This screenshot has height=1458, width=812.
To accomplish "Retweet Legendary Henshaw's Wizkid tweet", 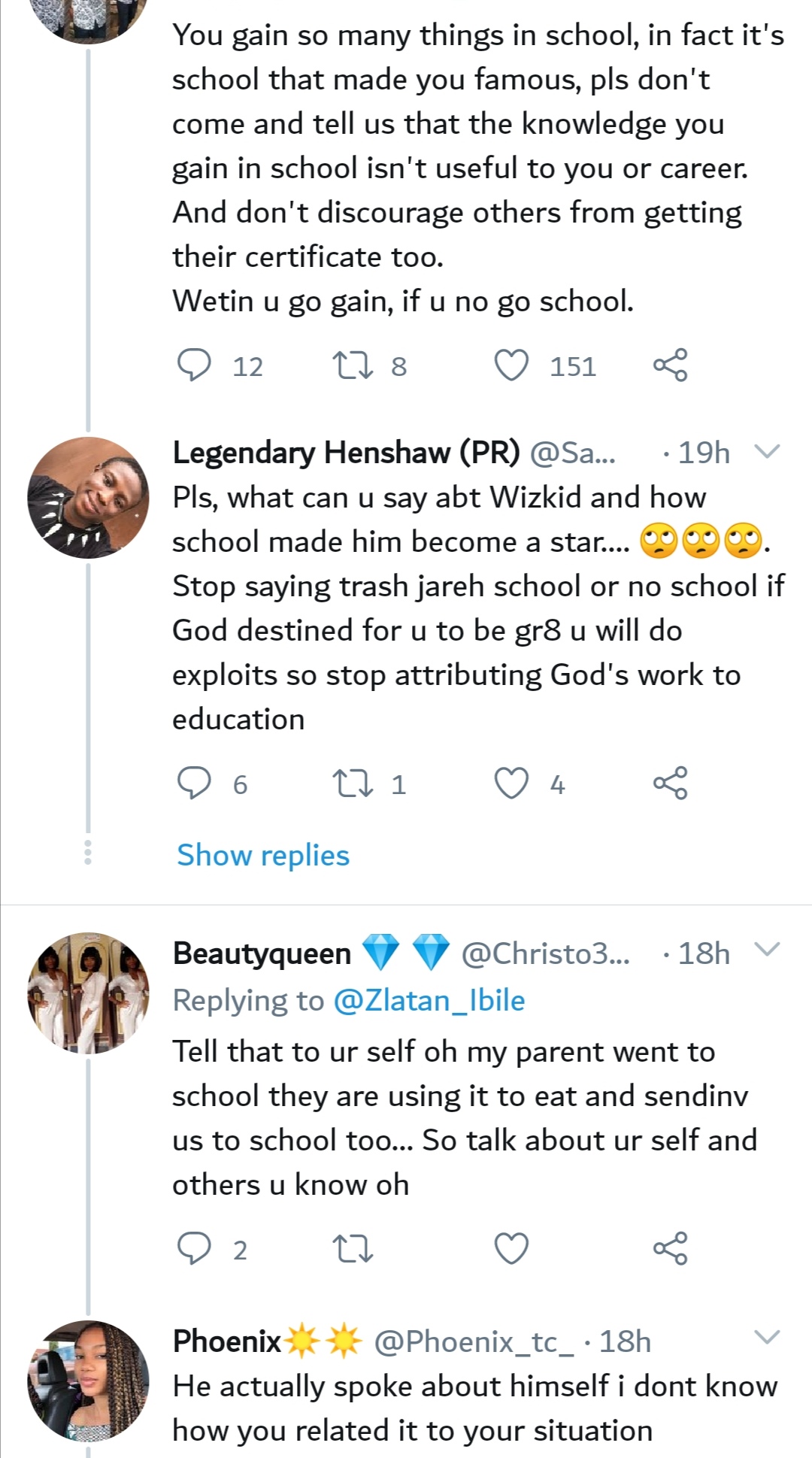I will pyautogui.click(x=352, y=783).
